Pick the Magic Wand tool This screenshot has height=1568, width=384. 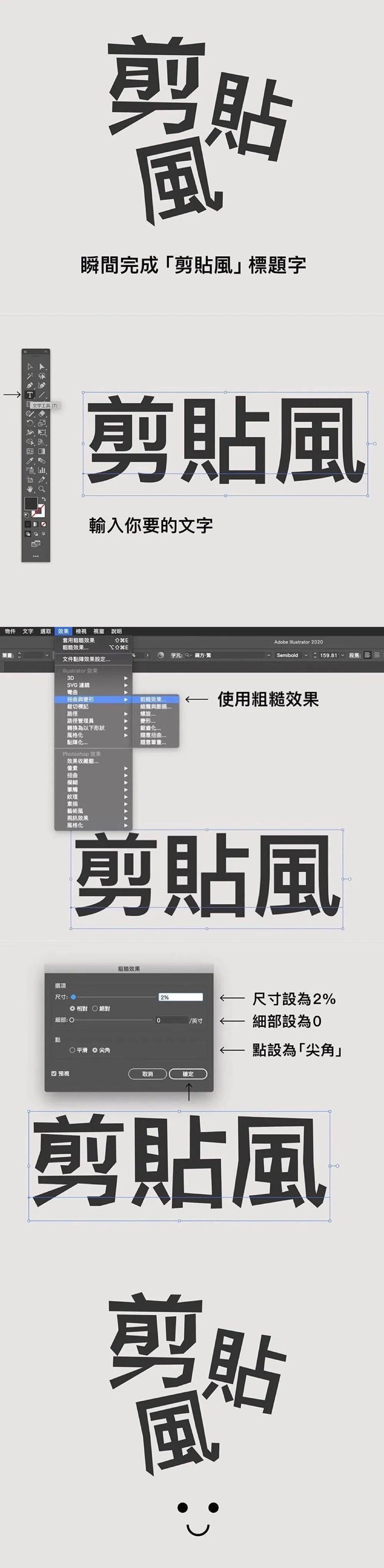30,376
